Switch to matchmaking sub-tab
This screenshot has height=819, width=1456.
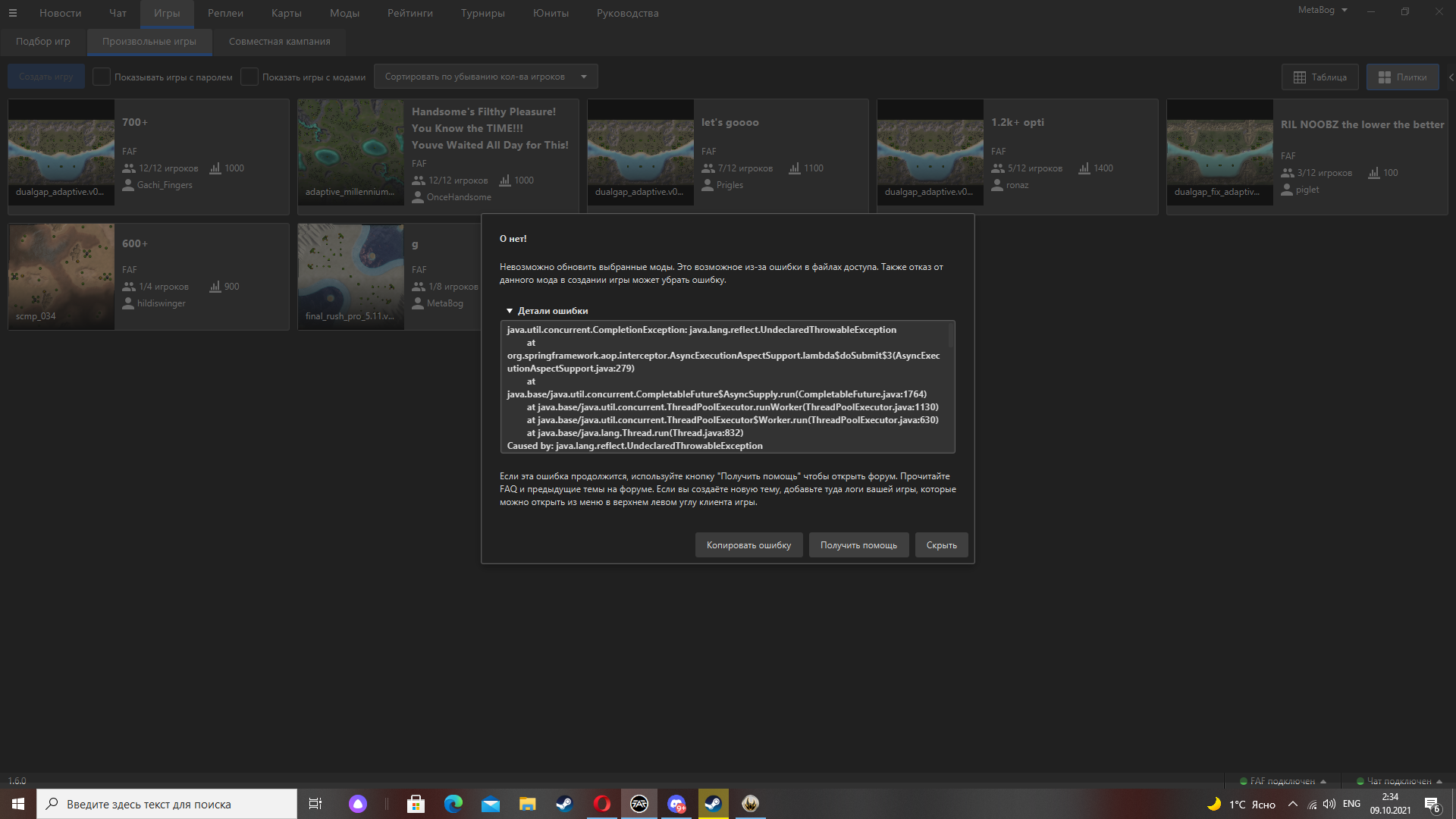(x=43, y=42)
